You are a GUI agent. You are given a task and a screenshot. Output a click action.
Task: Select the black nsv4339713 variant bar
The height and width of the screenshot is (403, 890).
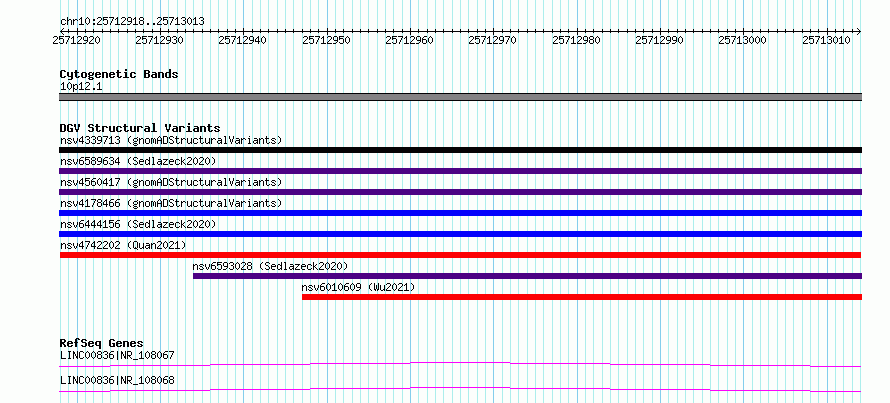point(460,150)
